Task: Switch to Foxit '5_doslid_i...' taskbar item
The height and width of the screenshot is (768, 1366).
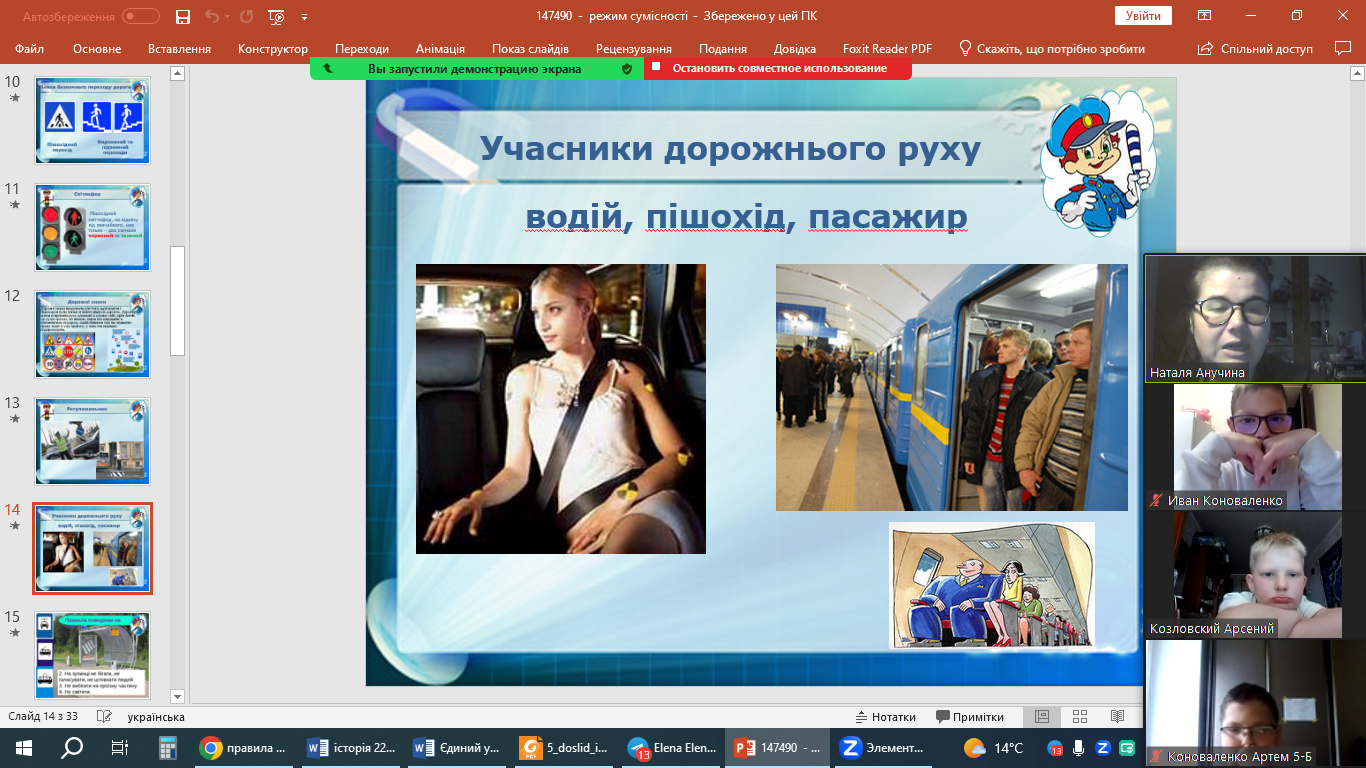Action: click(x=562, y=747)
